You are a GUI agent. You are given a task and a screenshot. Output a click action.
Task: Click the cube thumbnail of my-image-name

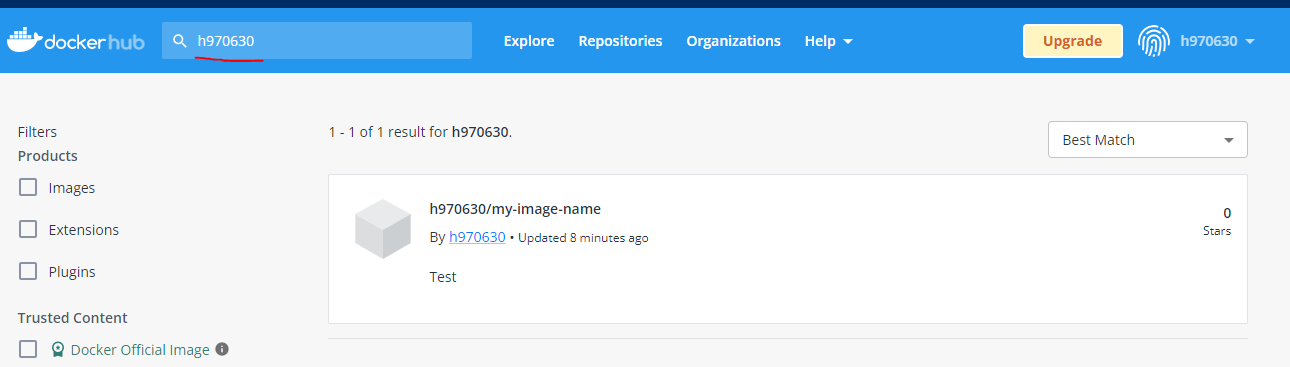[x=383, y=229]
